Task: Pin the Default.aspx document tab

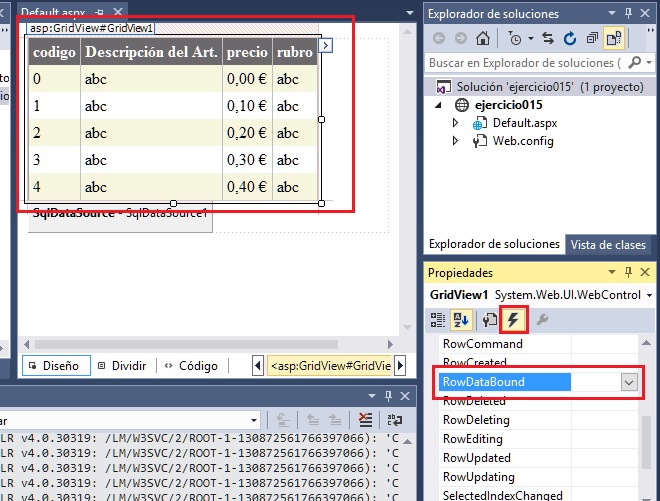Action: [99, 13]
